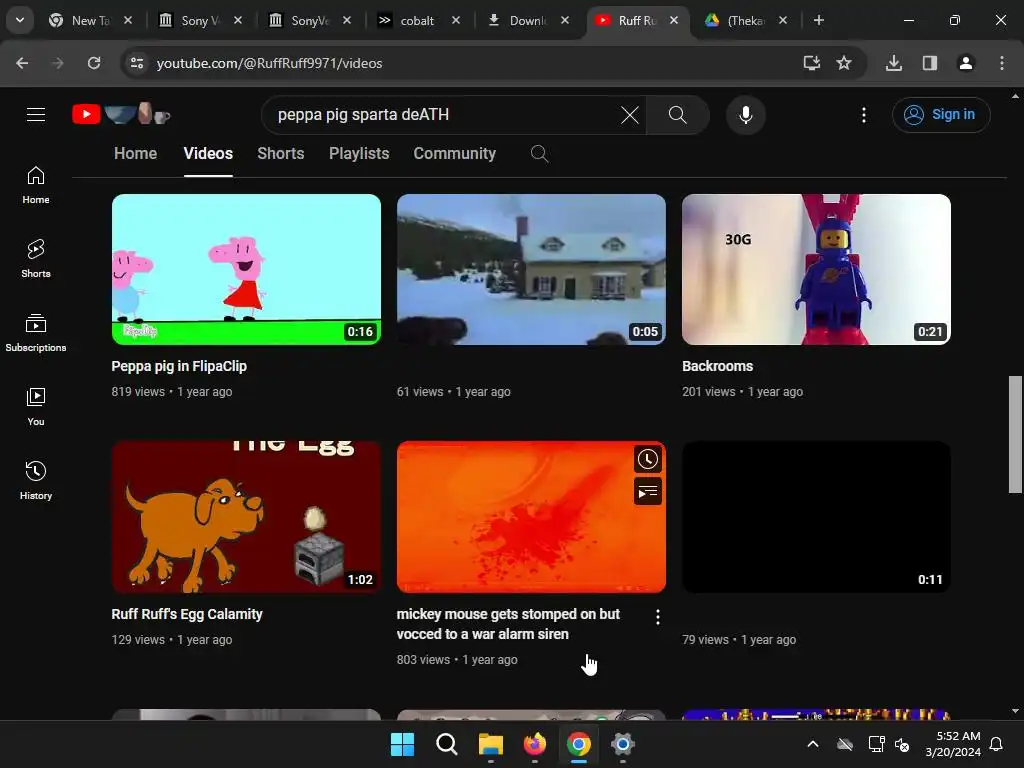
Task: Switch to the channel Home tab
Action: point(135,153)
